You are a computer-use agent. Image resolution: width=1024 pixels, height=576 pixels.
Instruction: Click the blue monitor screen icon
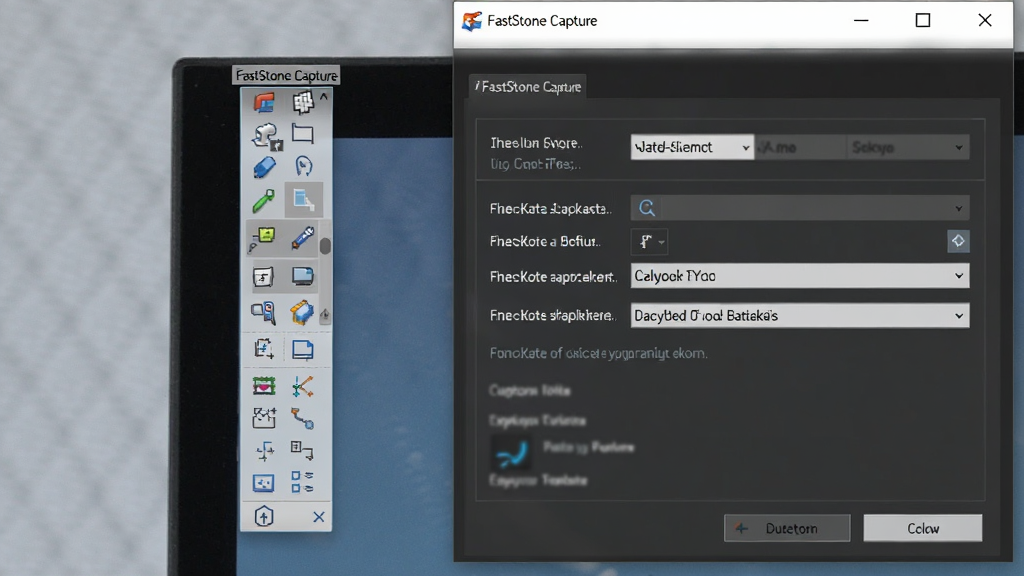(x=302, y=276)
